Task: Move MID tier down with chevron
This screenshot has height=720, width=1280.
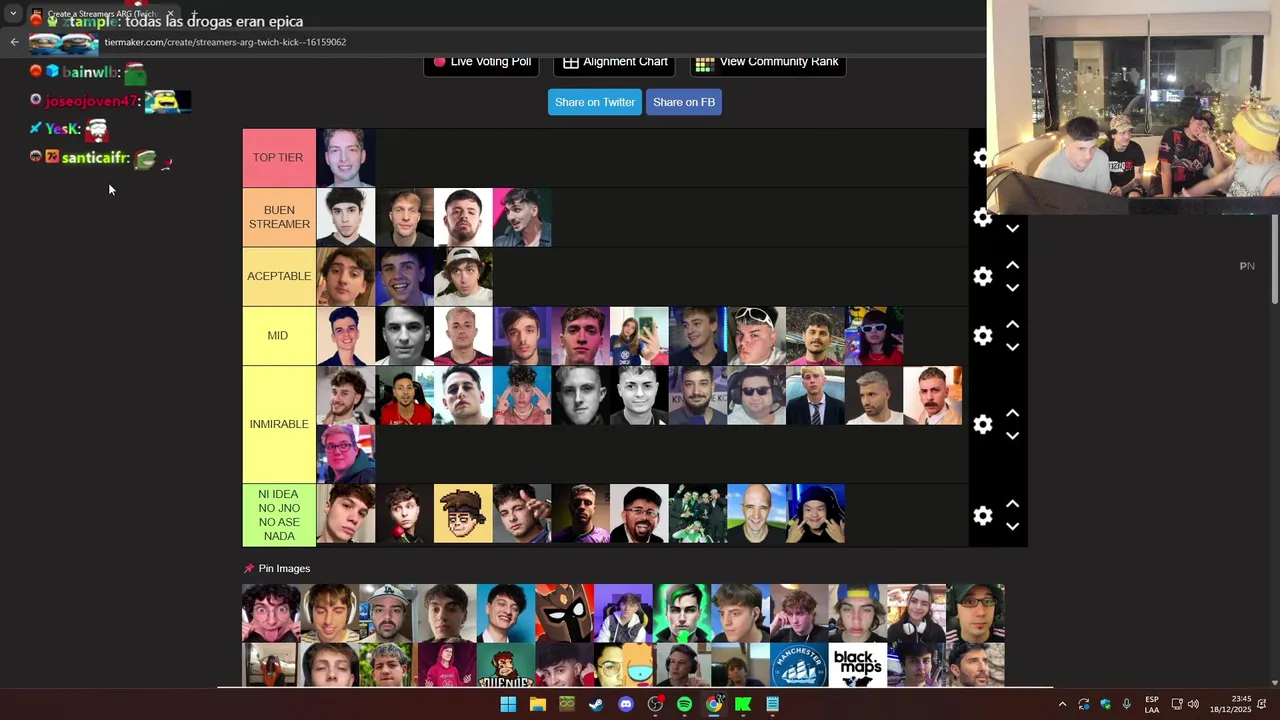Action: pyautogui.click(x=1012, y=347)
